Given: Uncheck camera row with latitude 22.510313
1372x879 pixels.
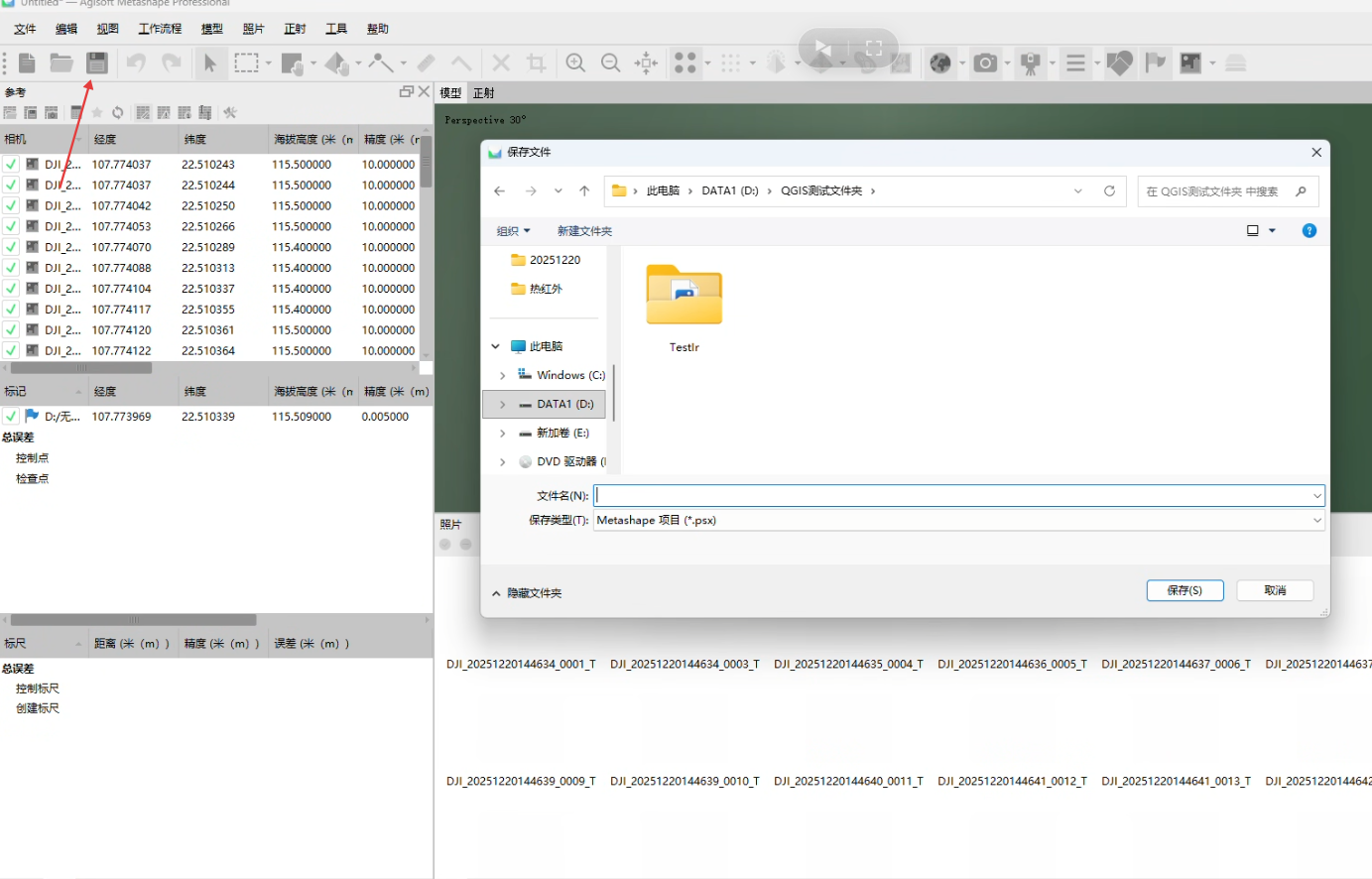Looking at the screenshot, I should coord(11,268).
